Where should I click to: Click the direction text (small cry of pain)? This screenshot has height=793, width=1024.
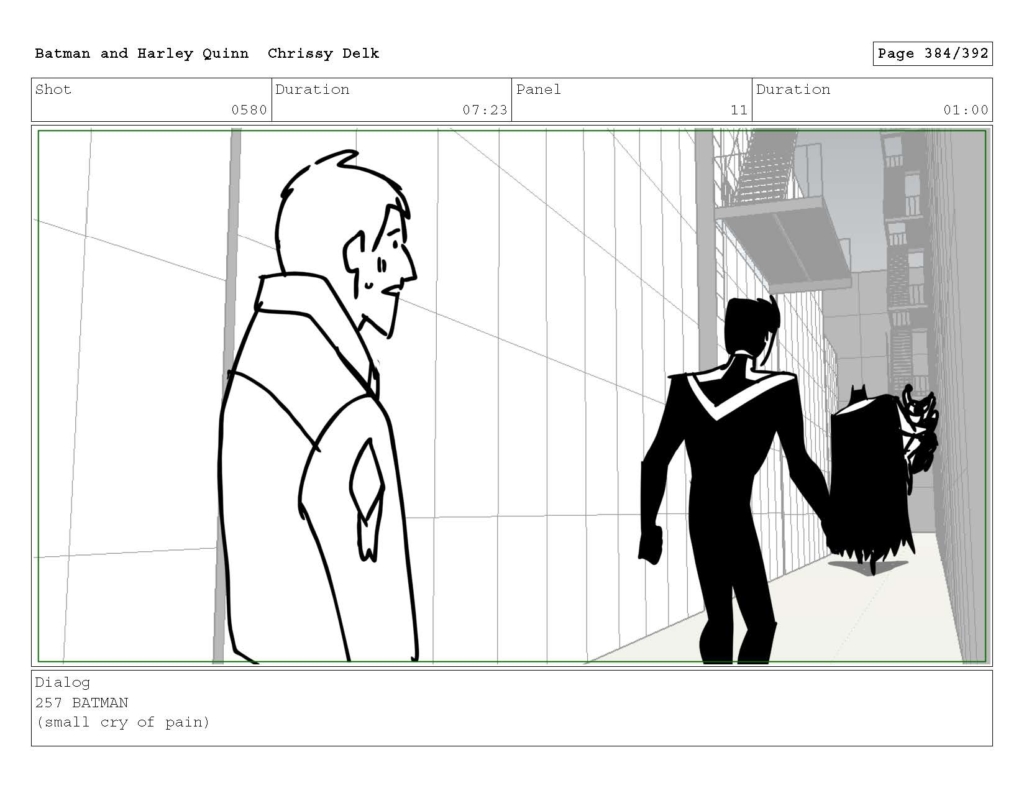click(123, 722)
